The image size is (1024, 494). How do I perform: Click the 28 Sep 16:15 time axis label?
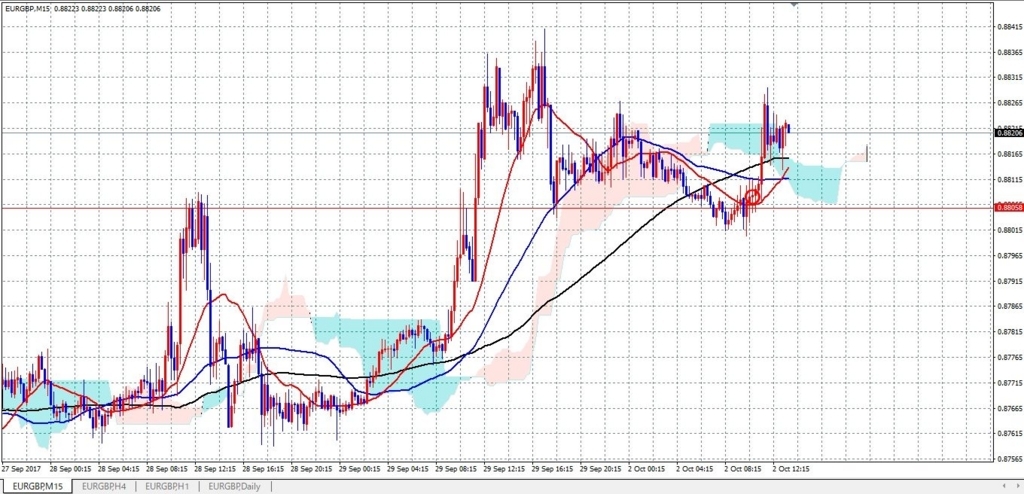tap(263, 469)
